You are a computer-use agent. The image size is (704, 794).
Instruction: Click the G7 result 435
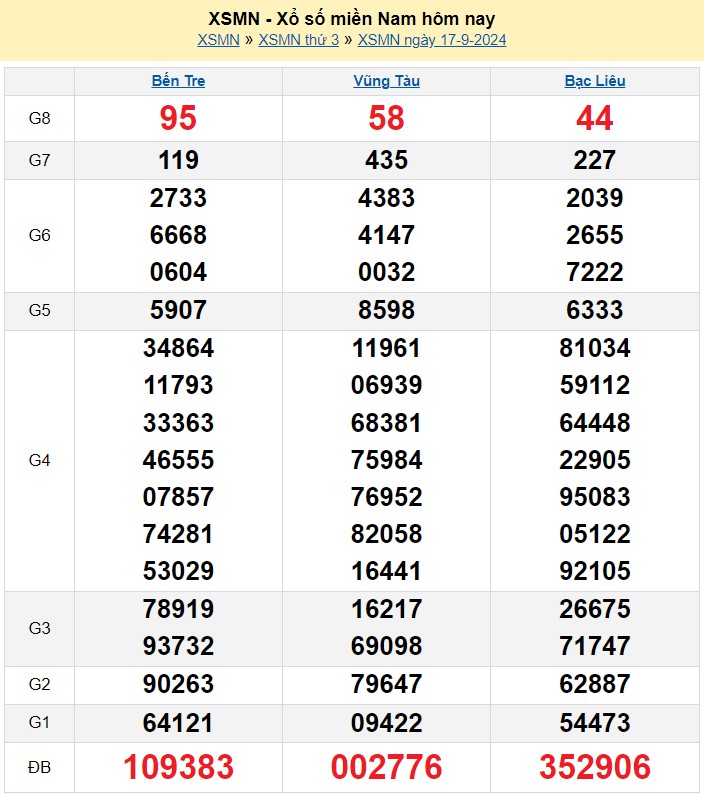(386, 160)
